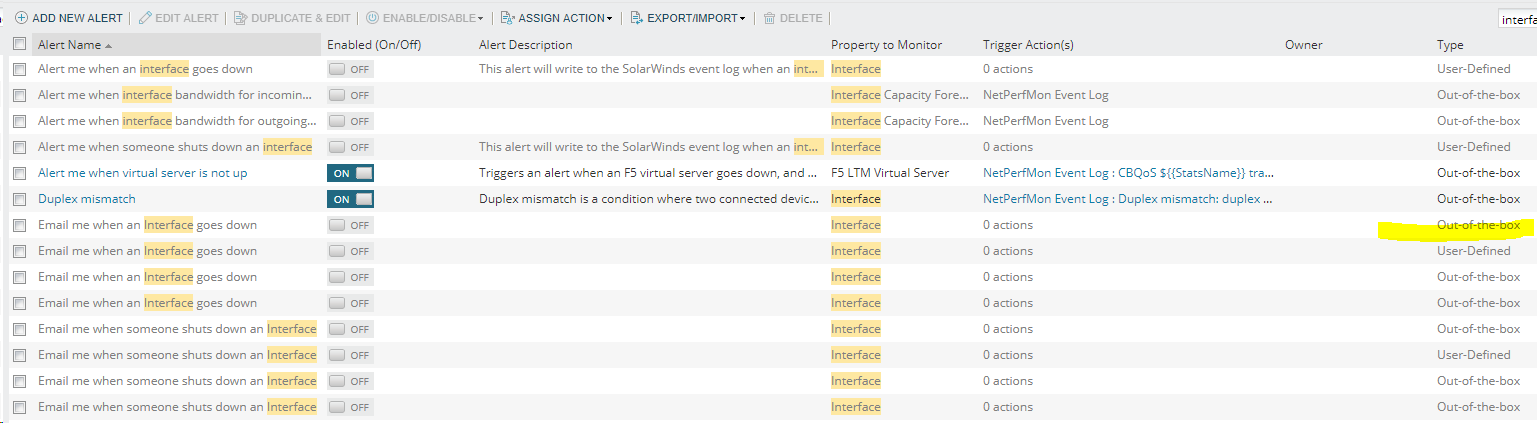The width and height of the screenshot is (1537, 423).
Task: Tick the select-all checkbox in the header row
Action: point(19,44)
